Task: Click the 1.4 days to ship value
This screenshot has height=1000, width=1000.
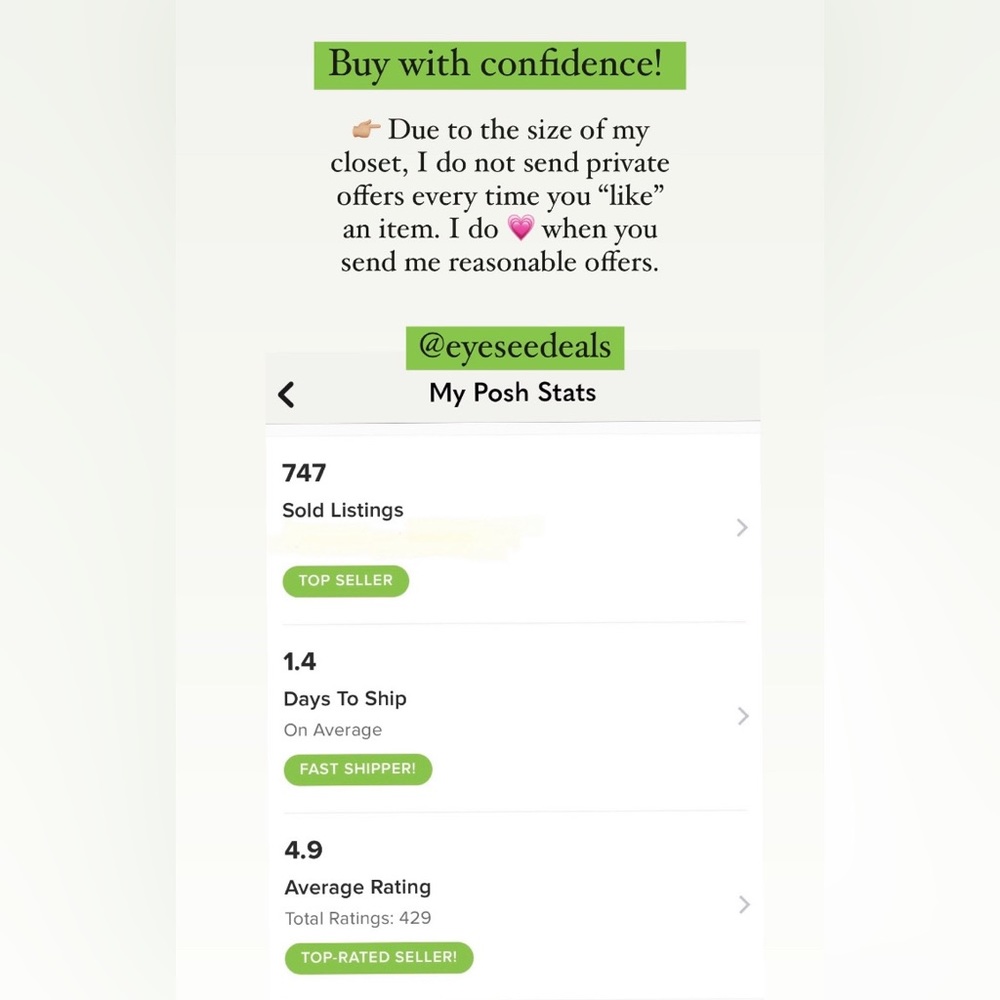Action: click(300, 661)
